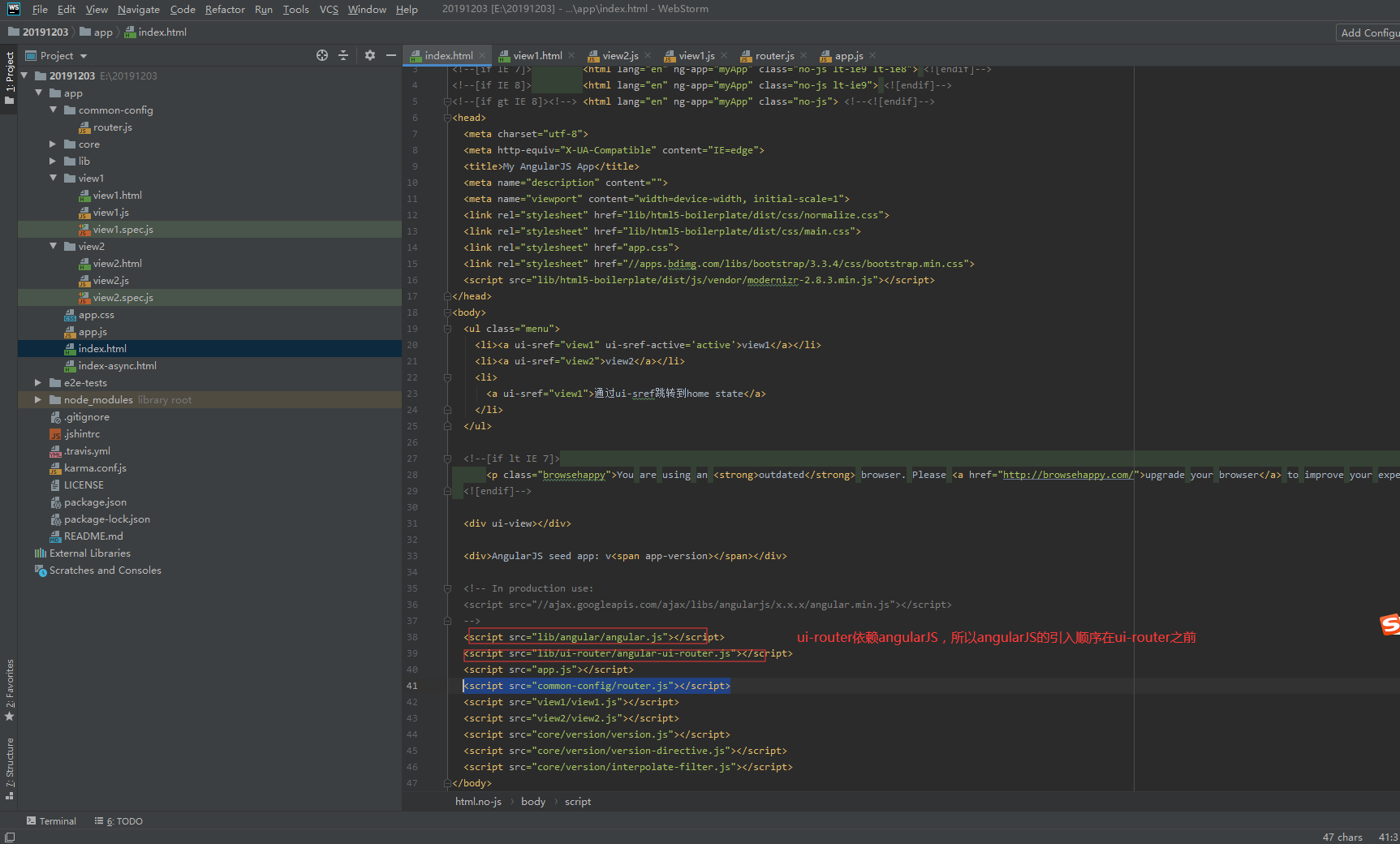Open the File menu
This screenshot has width=1400, height=844.
(40, 9)
